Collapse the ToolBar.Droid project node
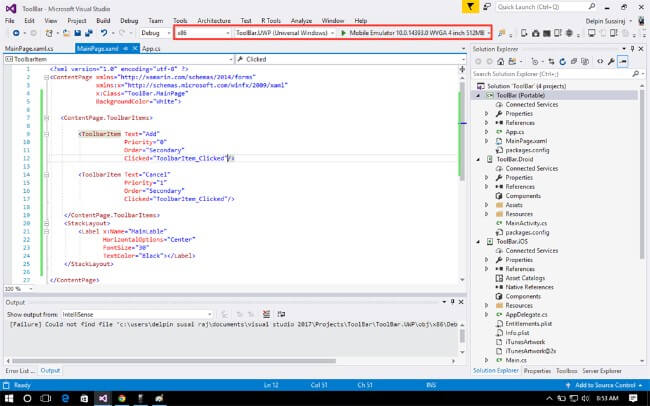650x406 pixels. [x=478, y=158]
